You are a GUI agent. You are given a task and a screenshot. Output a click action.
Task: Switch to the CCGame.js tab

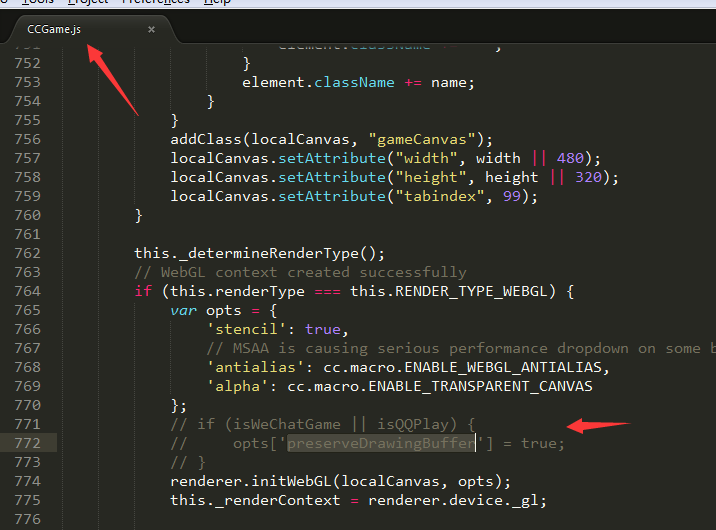(x=54, y=29)
